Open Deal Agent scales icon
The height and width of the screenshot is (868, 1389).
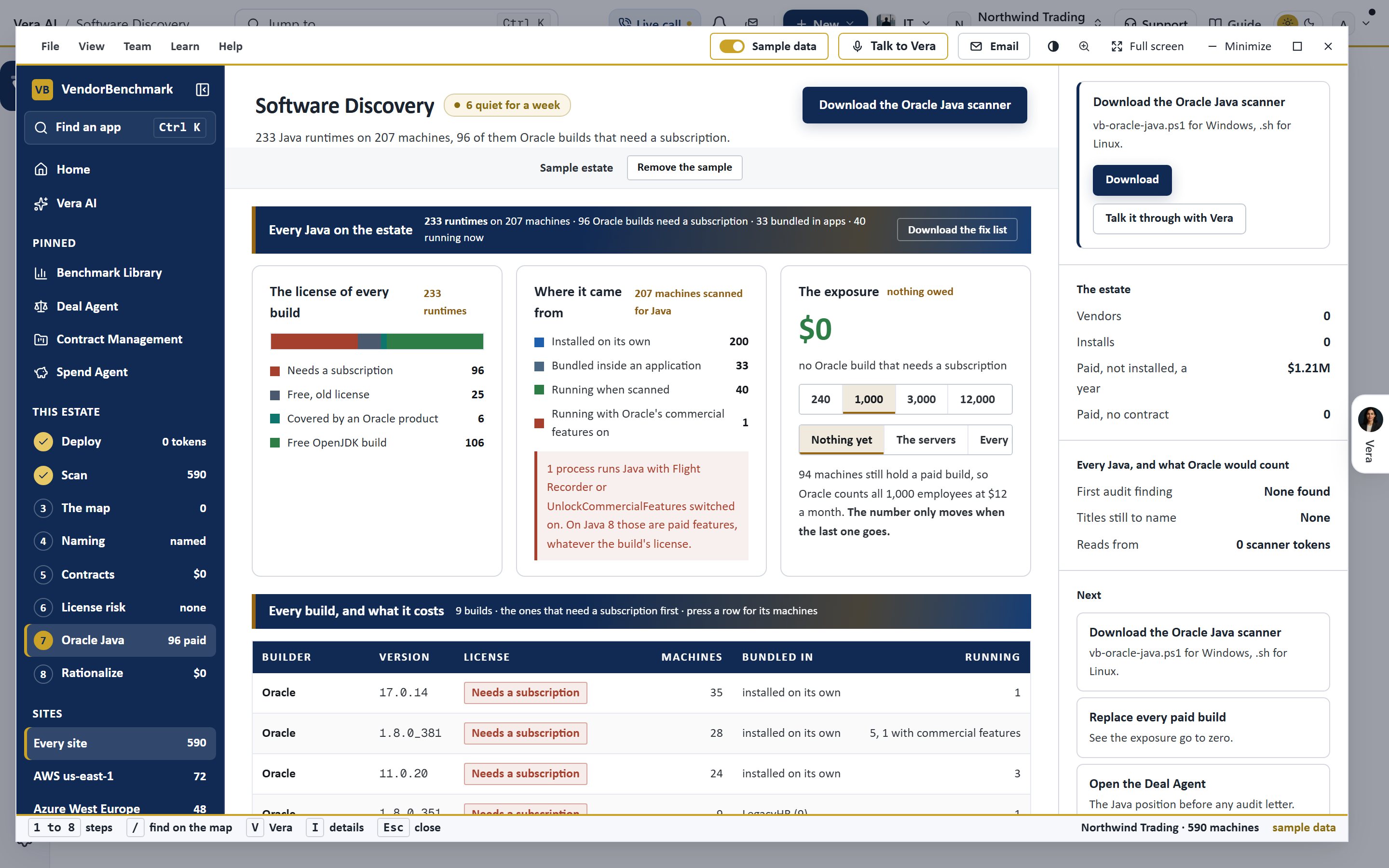coord(41,307)
